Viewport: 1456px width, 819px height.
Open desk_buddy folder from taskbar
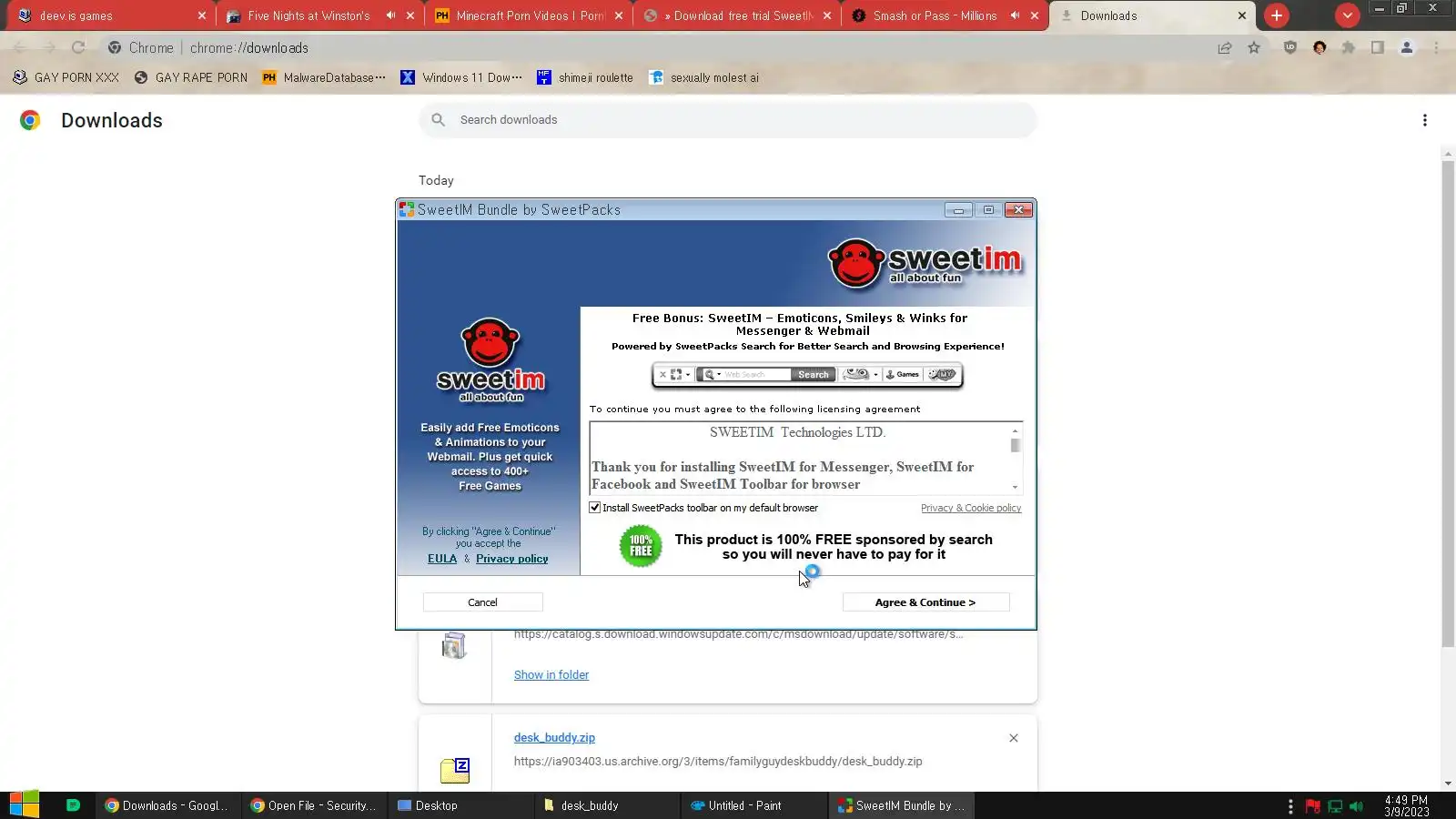[606, 805]
